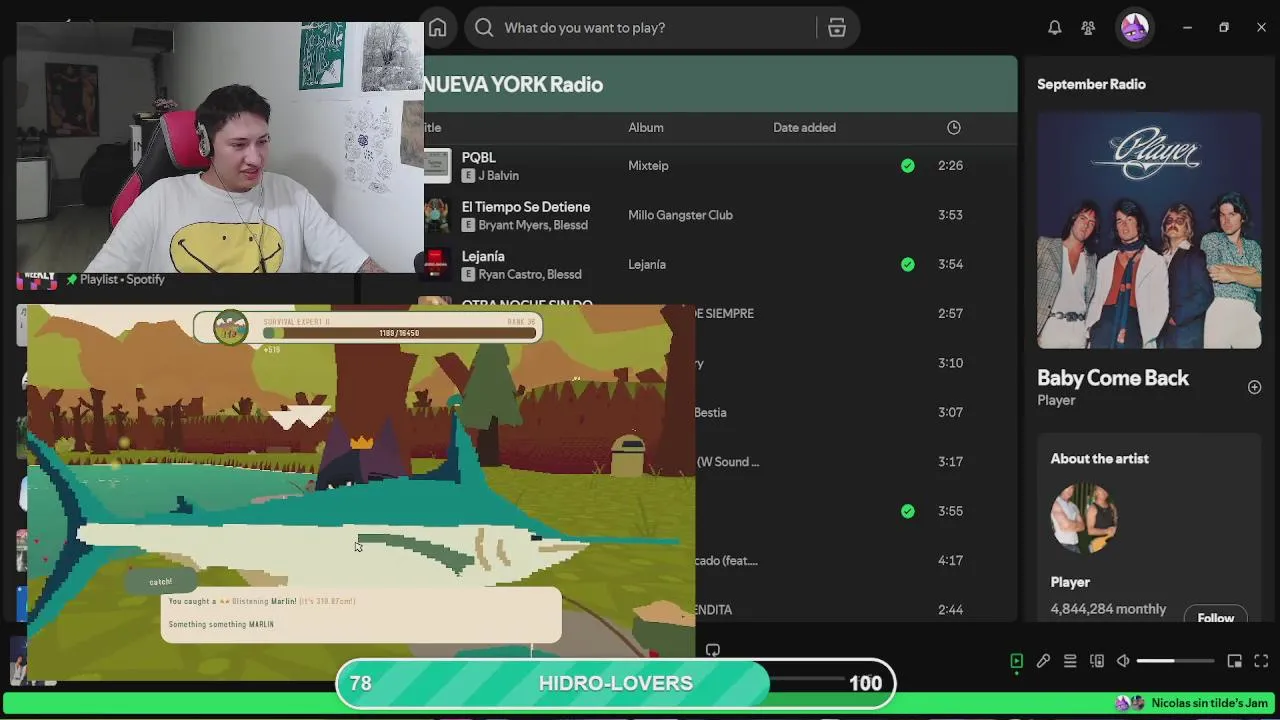
Task: Click the '(W Sound ...' album text
Action: coord(727,462)
